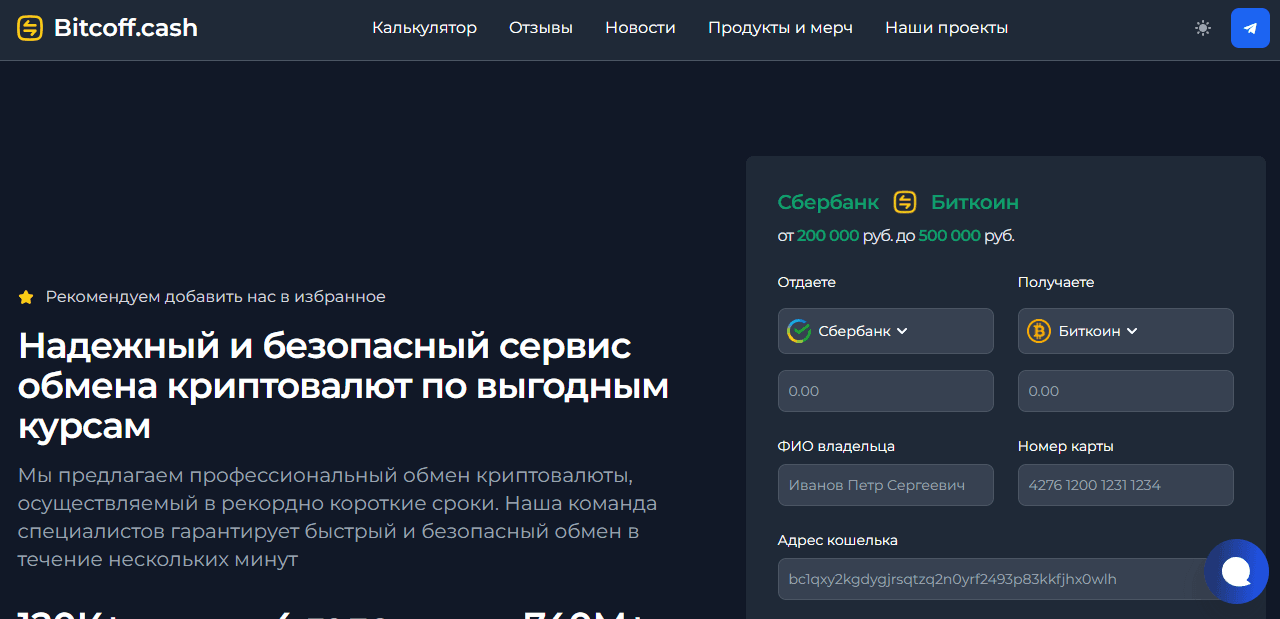The height and width of the screenshot is (619, 1280).
Task: Click the Адрес кошелька input field
Action: (990, 579)
